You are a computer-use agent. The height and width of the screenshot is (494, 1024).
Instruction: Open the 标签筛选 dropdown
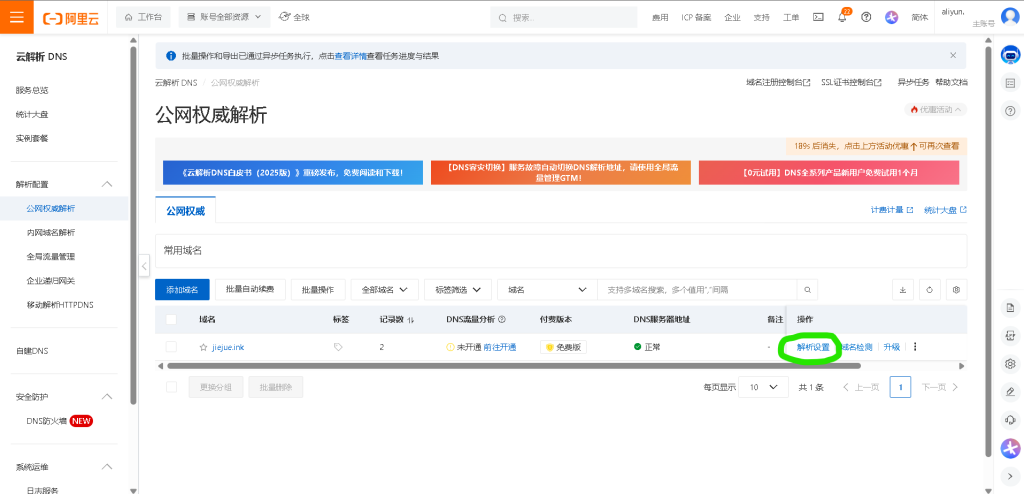(x=457, y=289)
